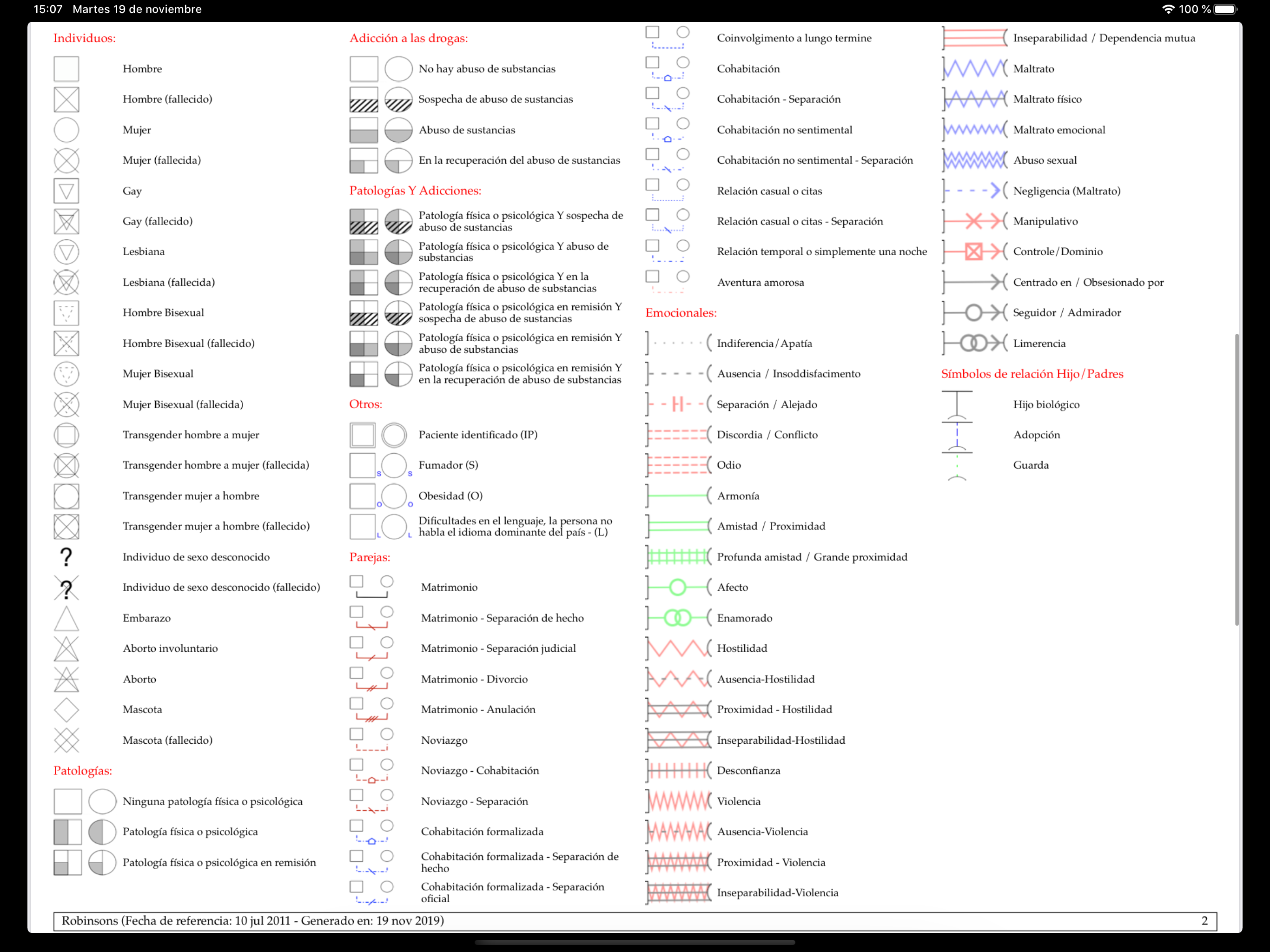Tap the page number 2 in footer

coord(1204,921)
